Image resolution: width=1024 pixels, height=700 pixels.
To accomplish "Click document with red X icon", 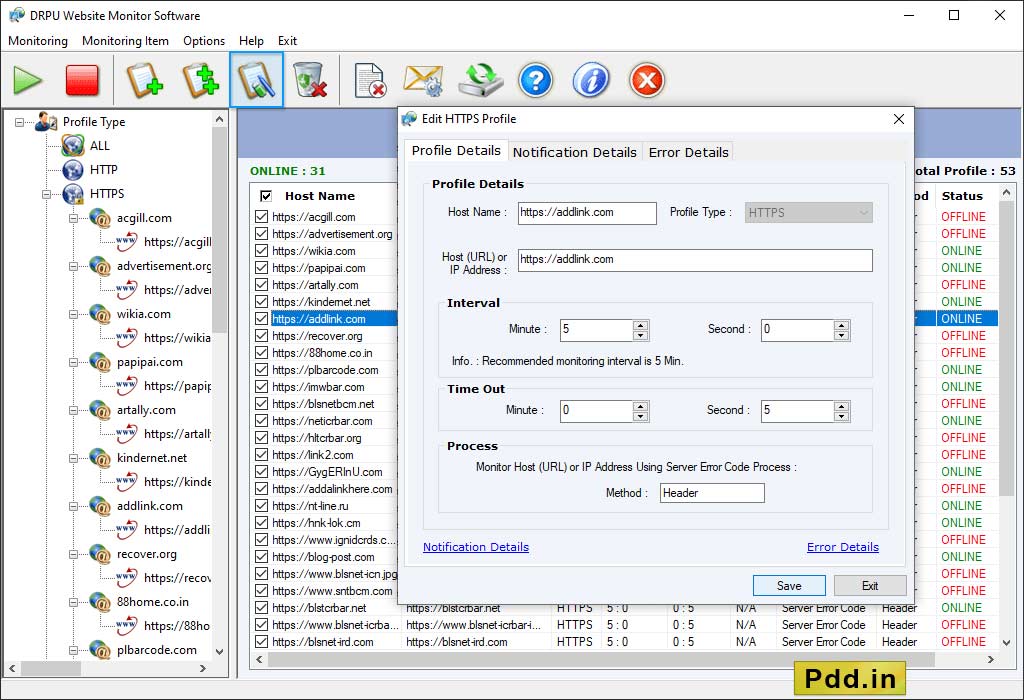I will click(x=370, y=80).
